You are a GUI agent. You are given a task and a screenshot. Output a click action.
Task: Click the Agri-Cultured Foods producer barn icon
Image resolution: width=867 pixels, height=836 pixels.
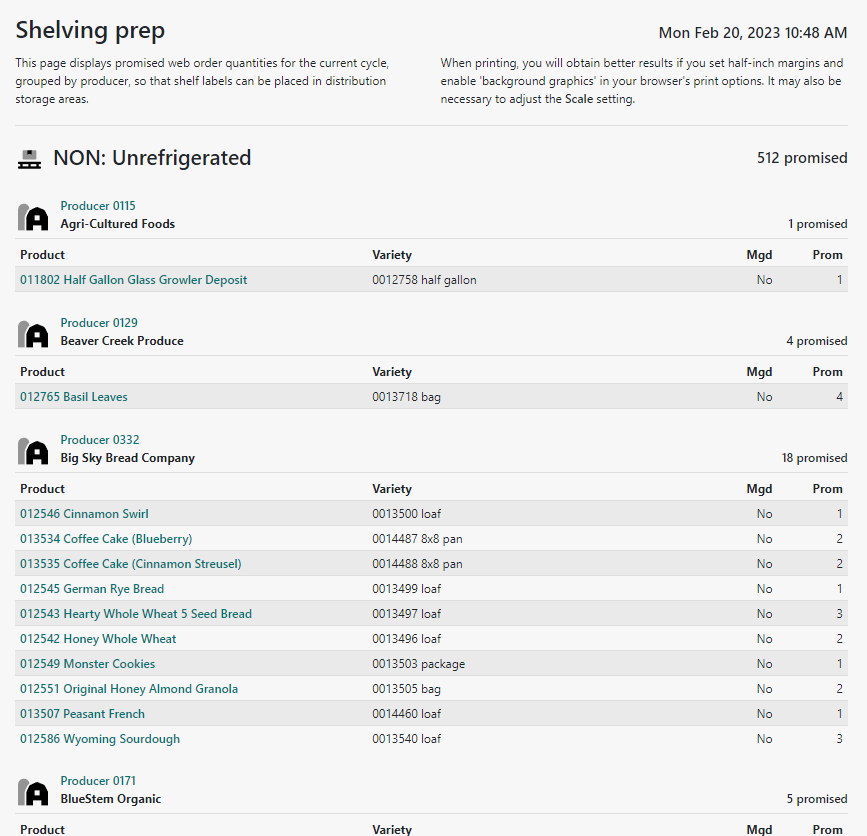33,217
